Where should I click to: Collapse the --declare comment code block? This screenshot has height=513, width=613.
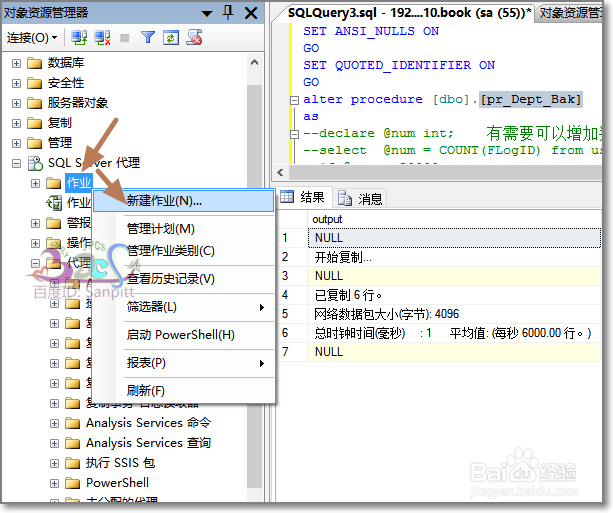point(294,135)
